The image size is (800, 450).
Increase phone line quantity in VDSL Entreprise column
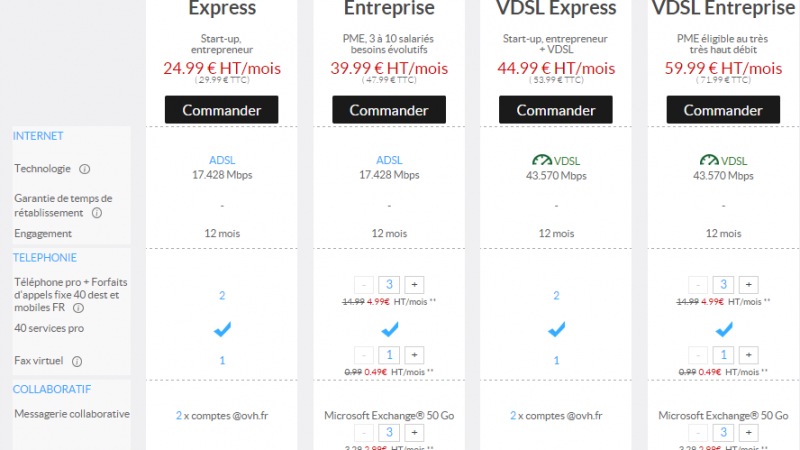[748, 285]
